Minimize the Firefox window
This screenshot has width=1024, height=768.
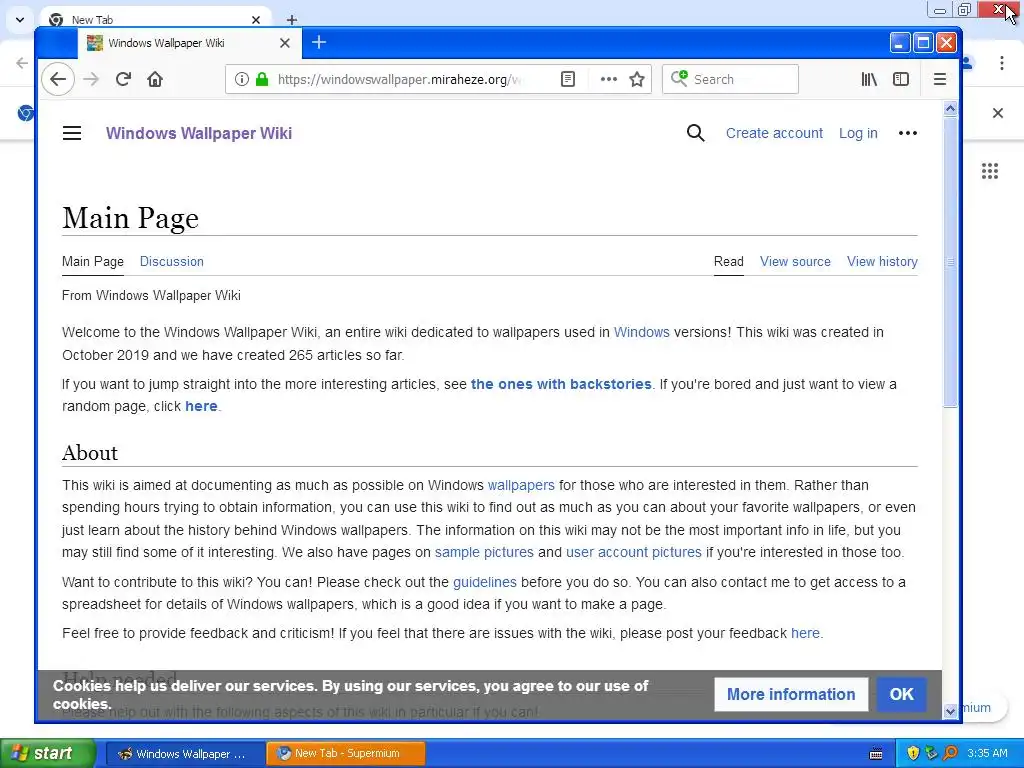[899, 43]
